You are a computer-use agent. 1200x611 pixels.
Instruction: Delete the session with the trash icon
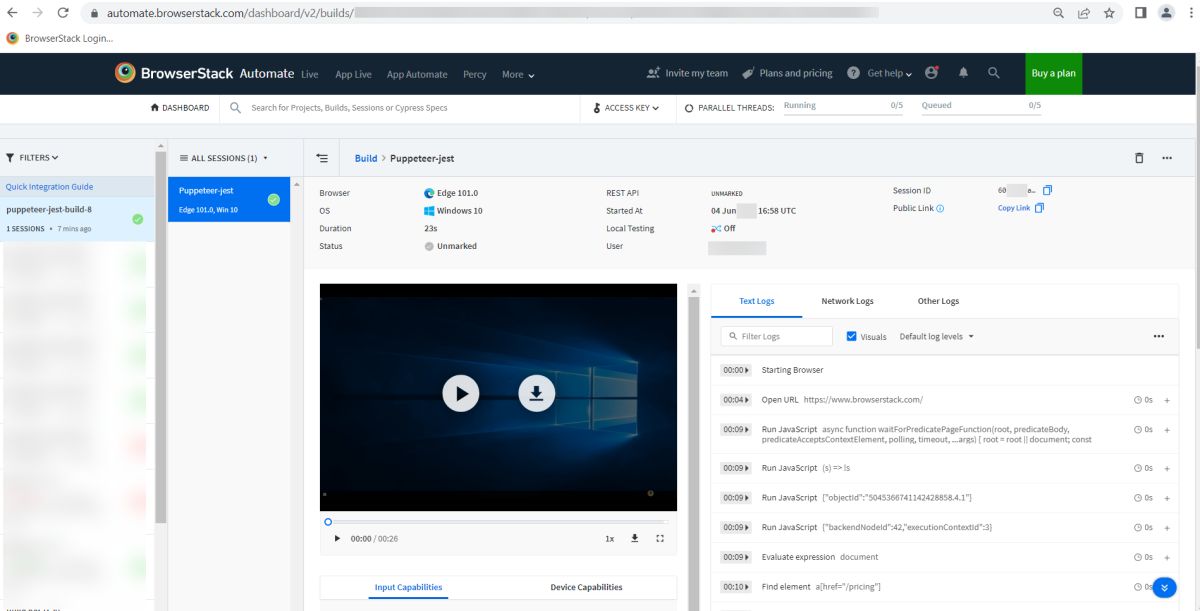click(1139, 158)
